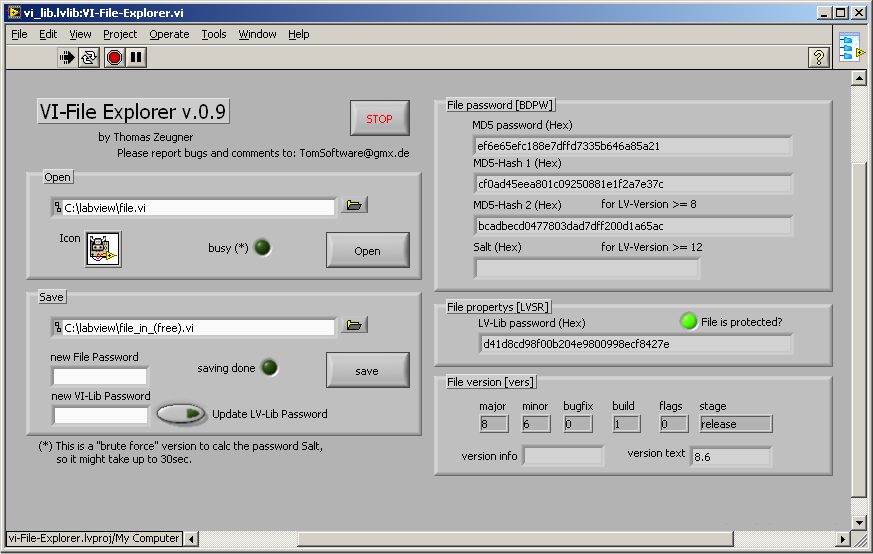Click the horizontal scrollbar right arrow

coord(842,539)
